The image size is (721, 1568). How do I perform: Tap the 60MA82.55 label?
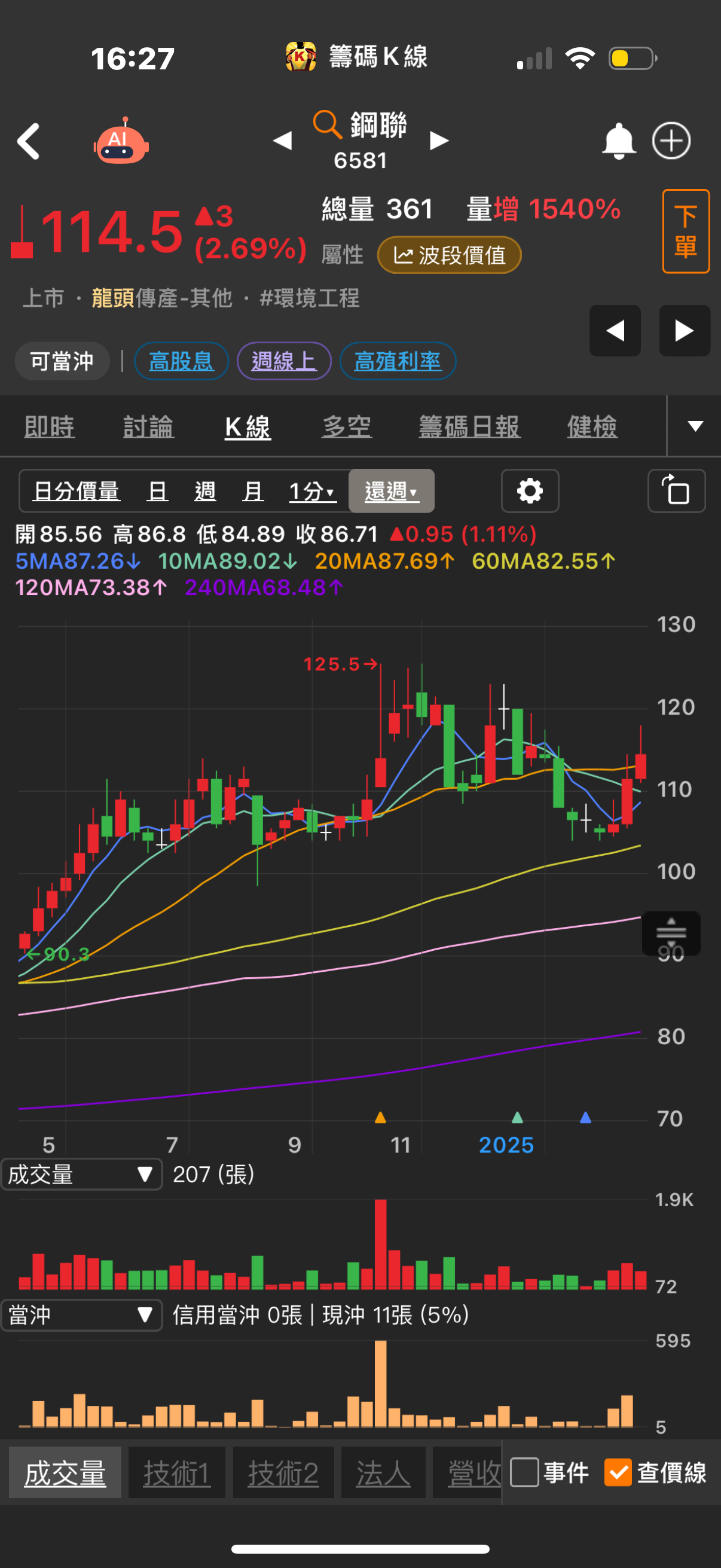543,560
